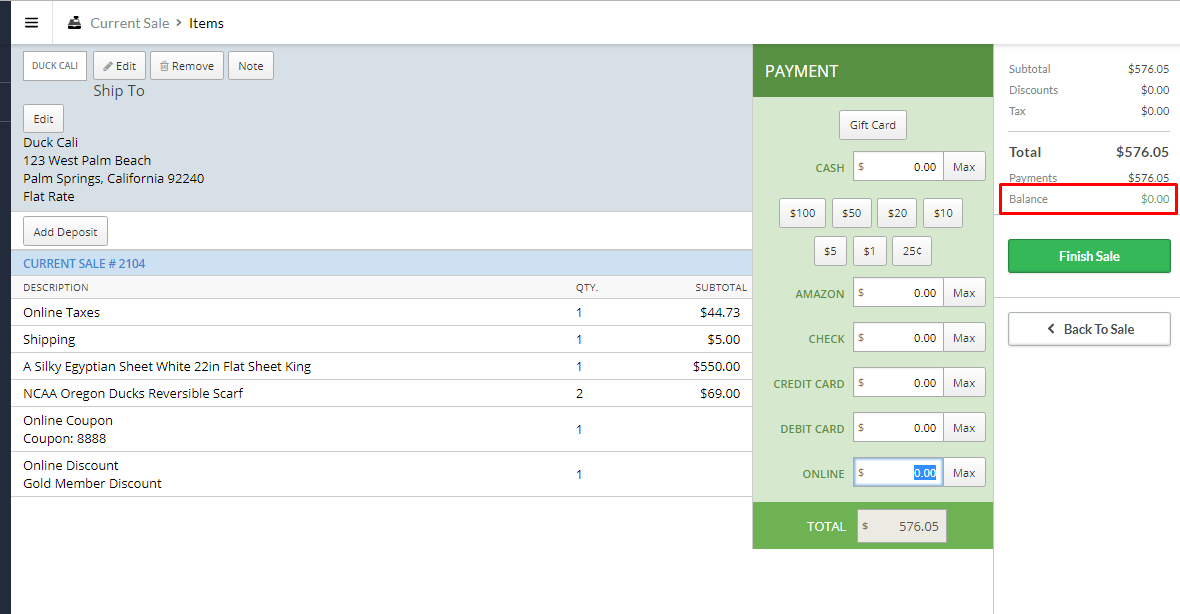Click Max for DEBIT CARD payment
Screen dimensions: 1180x614
tap(964, 427)
